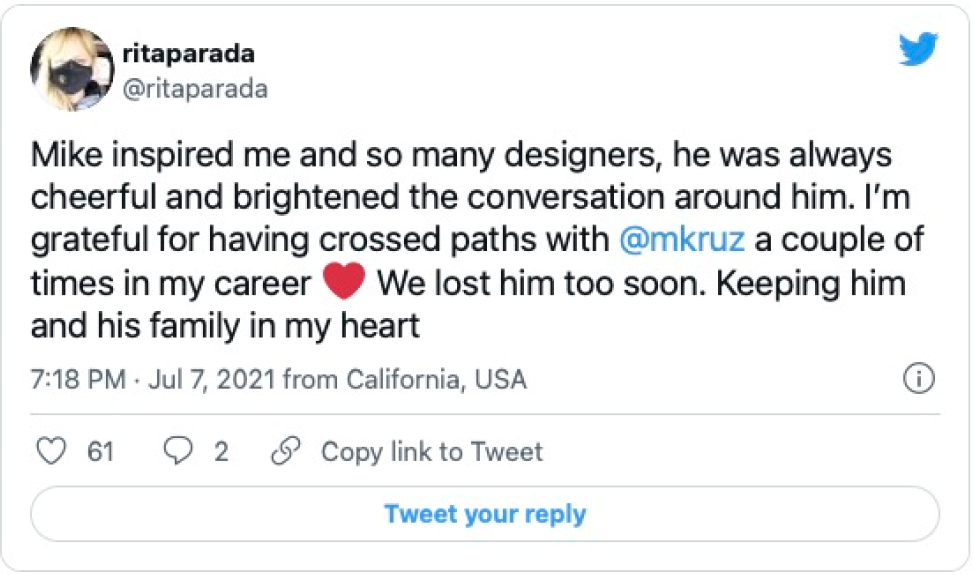Like the tweet with the heart icon
The image size is (973, 575).
coord(50,451)
